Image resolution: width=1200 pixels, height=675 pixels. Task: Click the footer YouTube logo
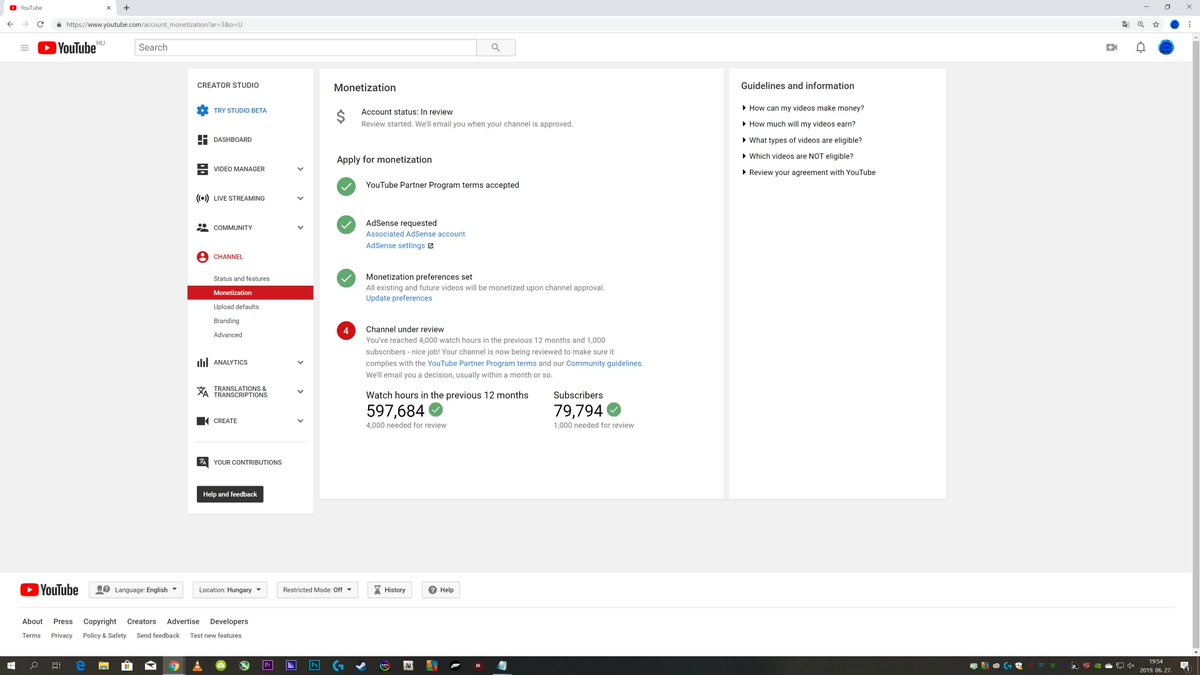pyautogui.click(x=49, y=590)
